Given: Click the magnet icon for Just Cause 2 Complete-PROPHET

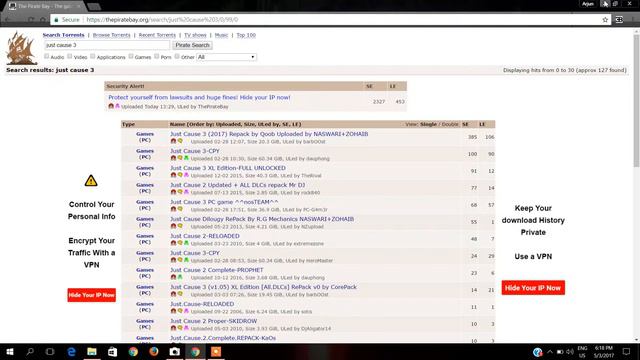Looking at the screenshot, I should click(173, 277).
